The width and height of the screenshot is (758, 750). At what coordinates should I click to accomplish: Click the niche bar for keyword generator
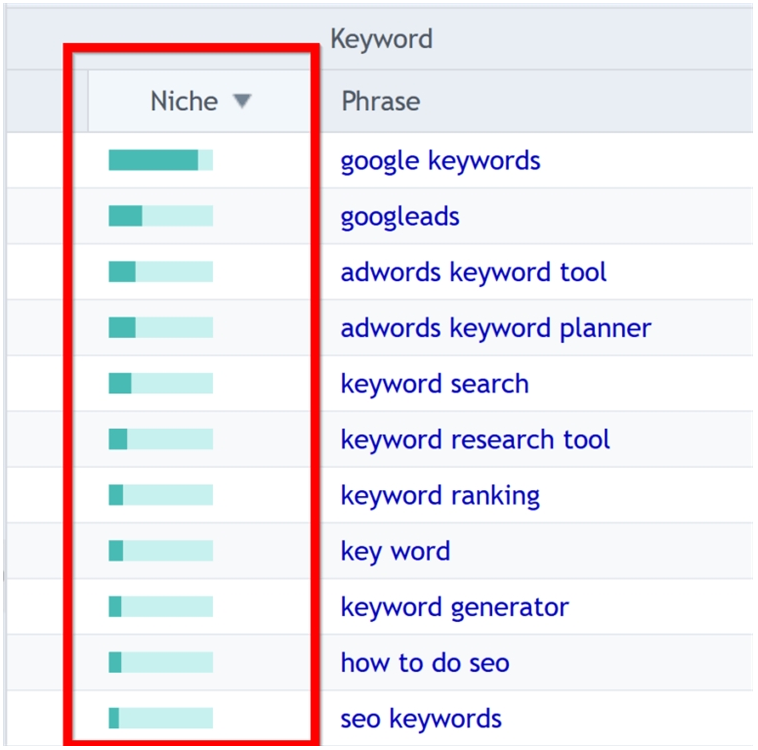click(x=160, y=606)
